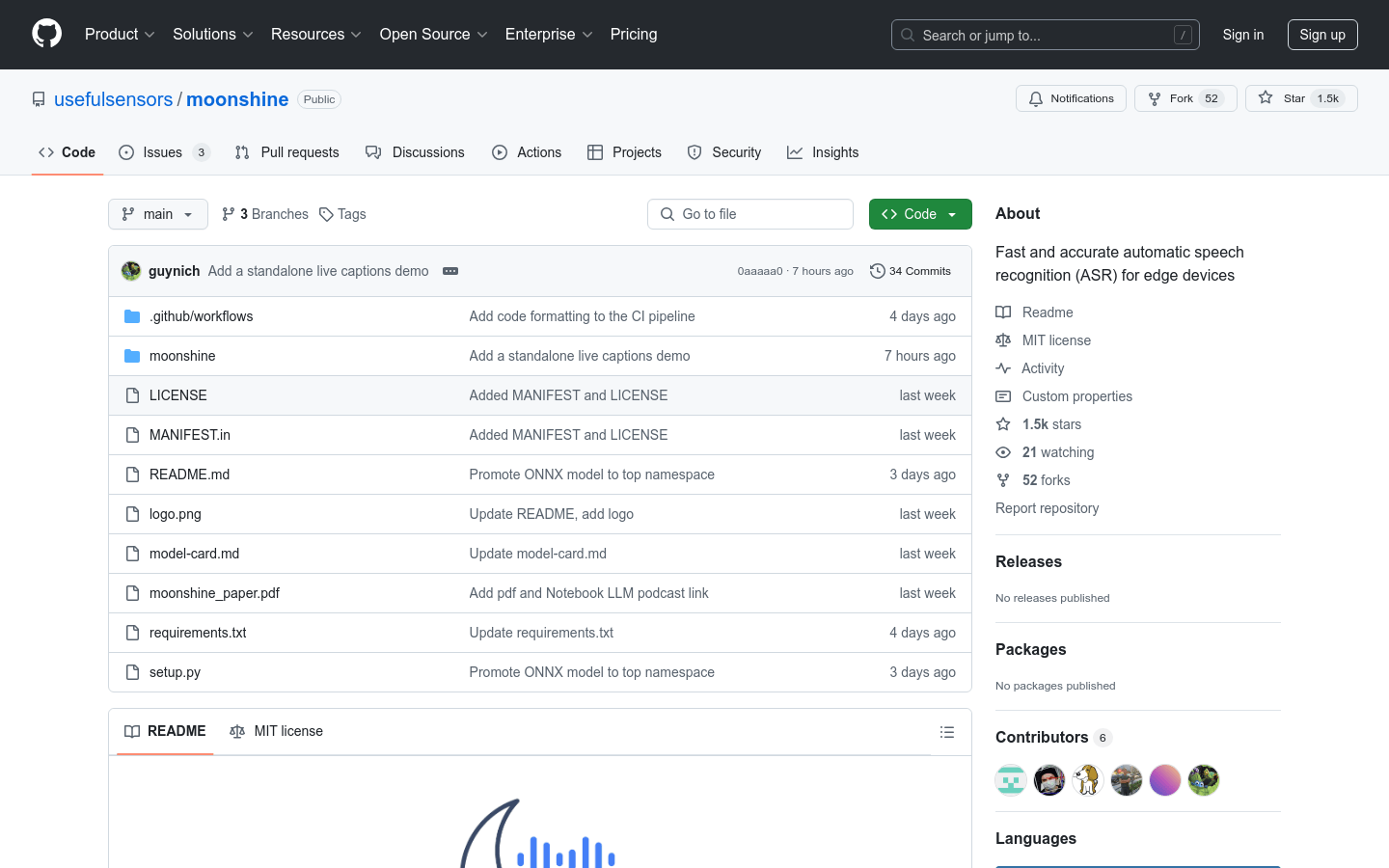Screen dimensions: 1389x868
Task: Open the README outline list icon
Action: 947,732
